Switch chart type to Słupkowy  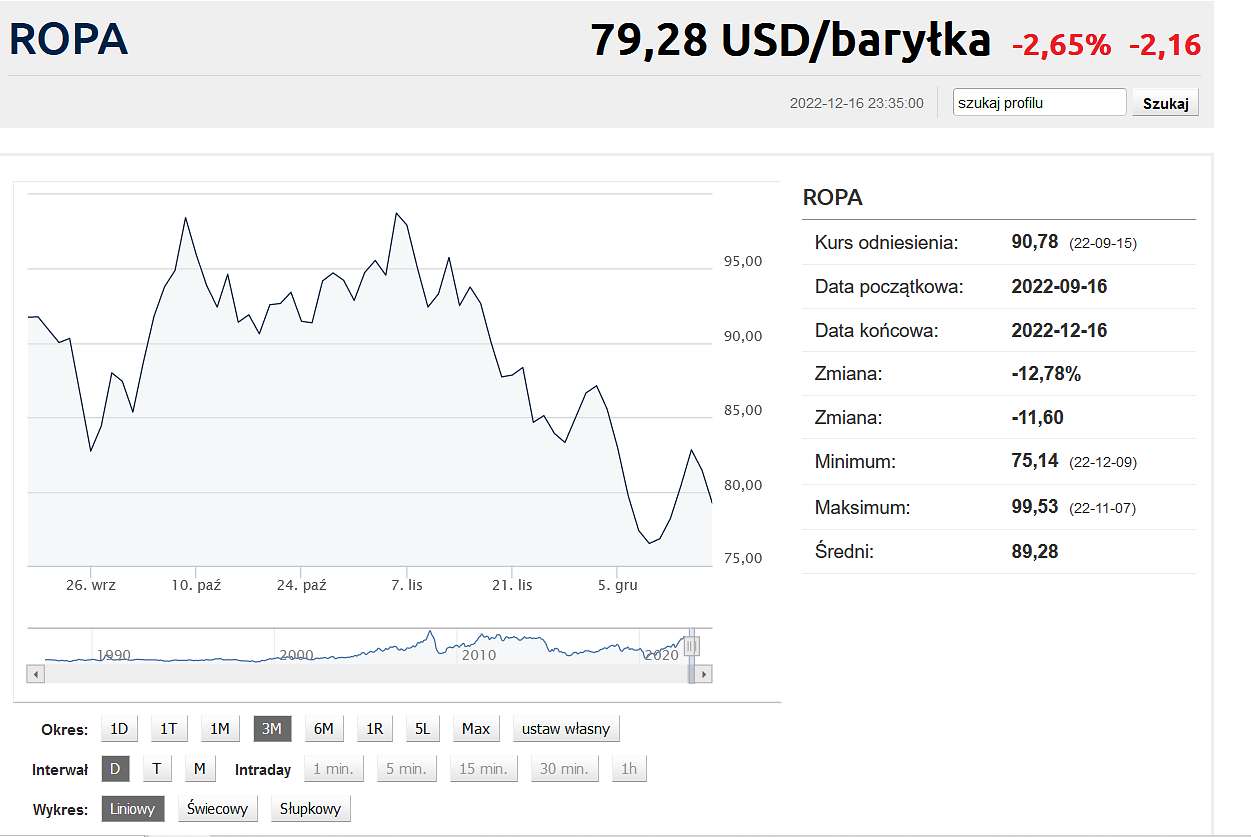[311, 809]
